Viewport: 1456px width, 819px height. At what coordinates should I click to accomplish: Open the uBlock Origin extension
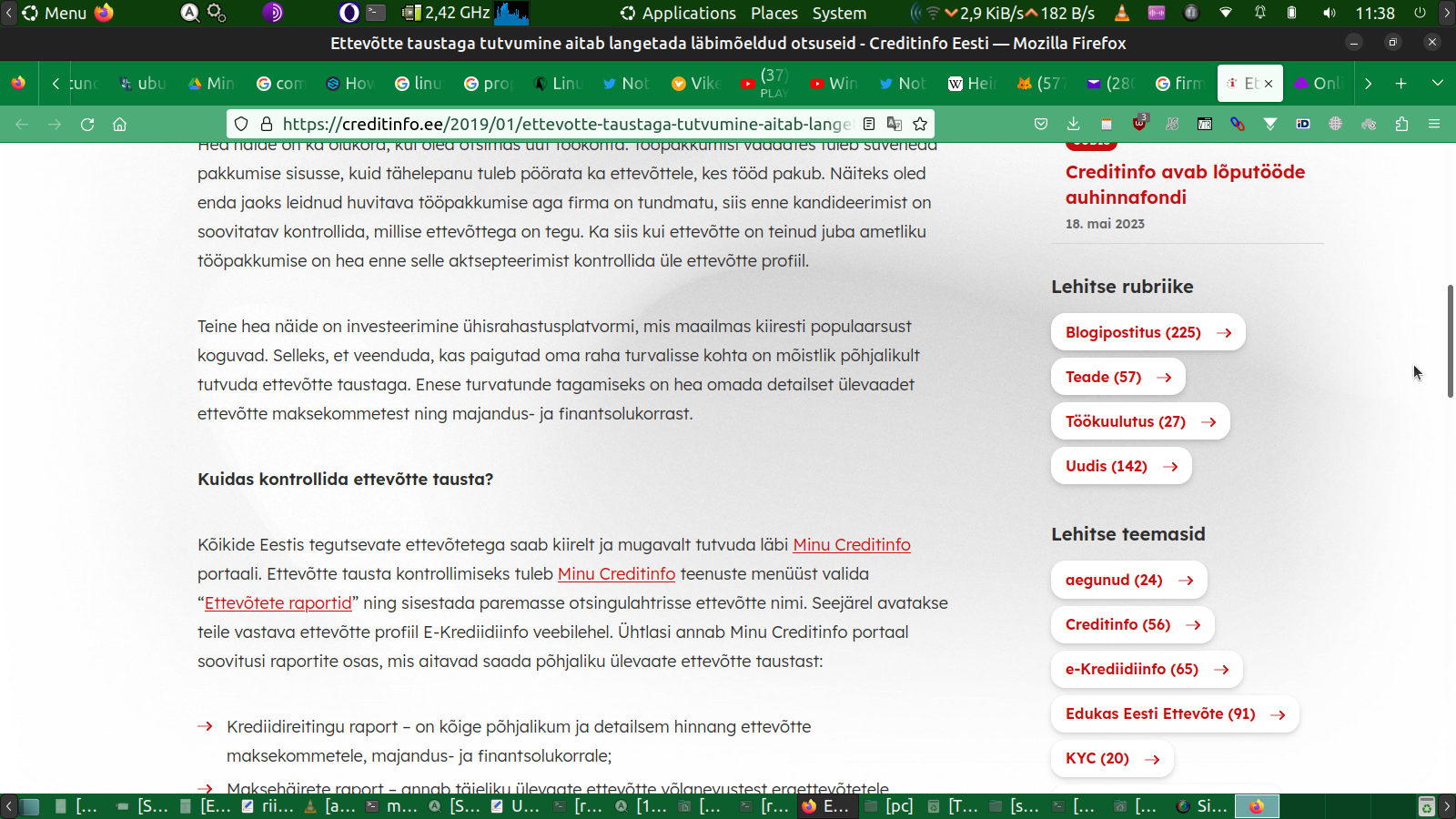(1139, 123)
